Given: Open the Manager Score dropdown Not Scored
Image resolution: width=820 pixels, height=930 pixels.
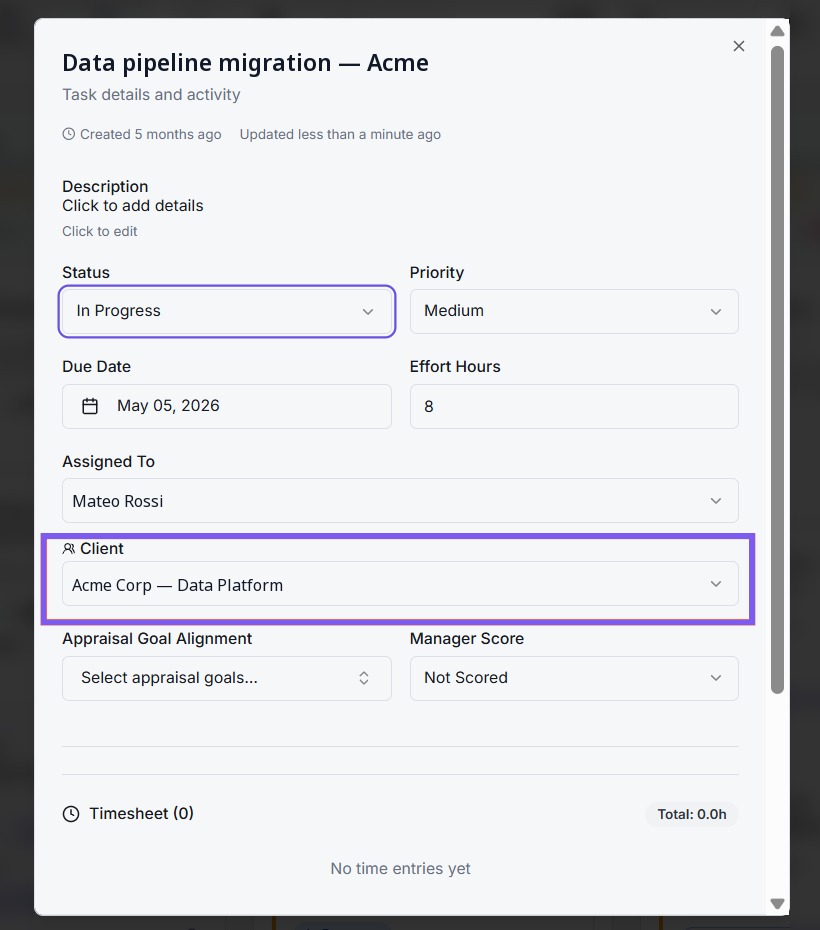Looking at the screenshot, I should click(574, 678).
